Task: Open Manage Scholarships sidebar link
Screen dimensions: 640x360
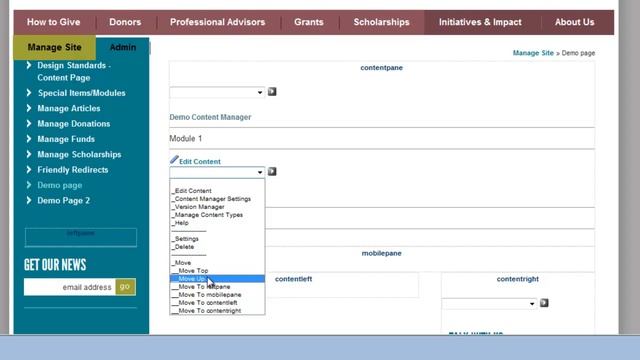Action: click(x=79, y=155)
